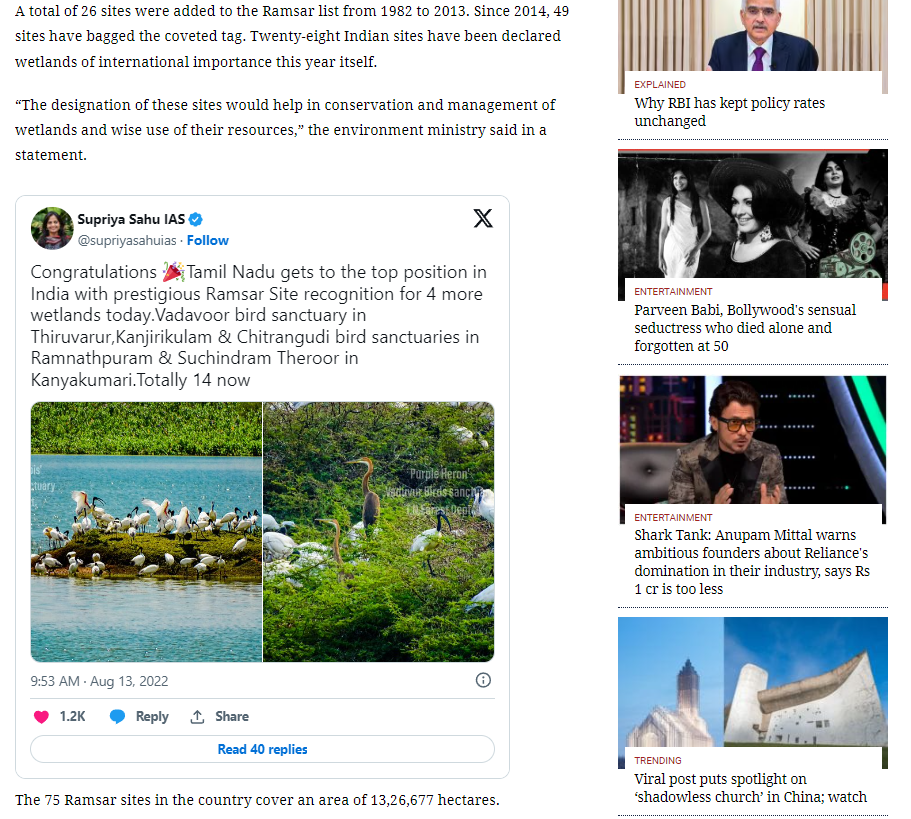
Task: Open the tweet info circle icon
Action: click(483, 680)
